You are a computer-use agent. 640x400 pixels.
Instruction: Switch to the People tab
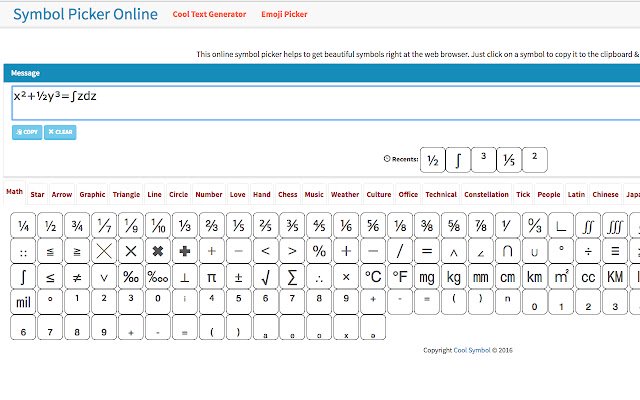pos(549,194)
